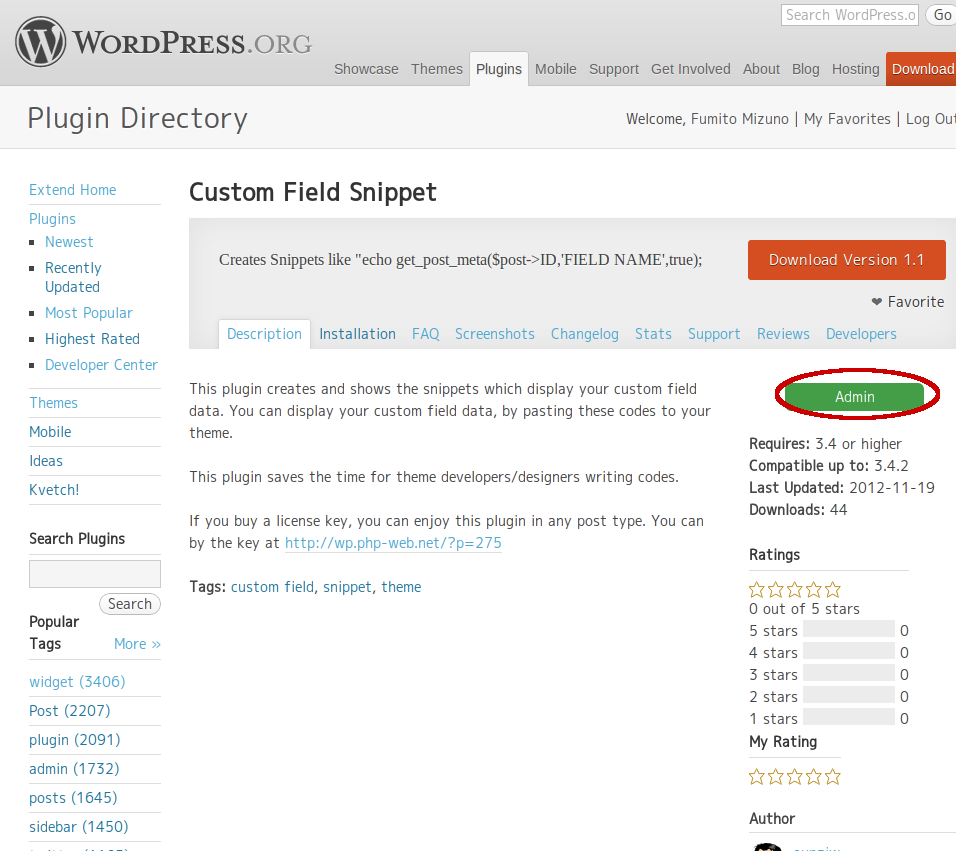Click the green Admin button

point(855,397)
